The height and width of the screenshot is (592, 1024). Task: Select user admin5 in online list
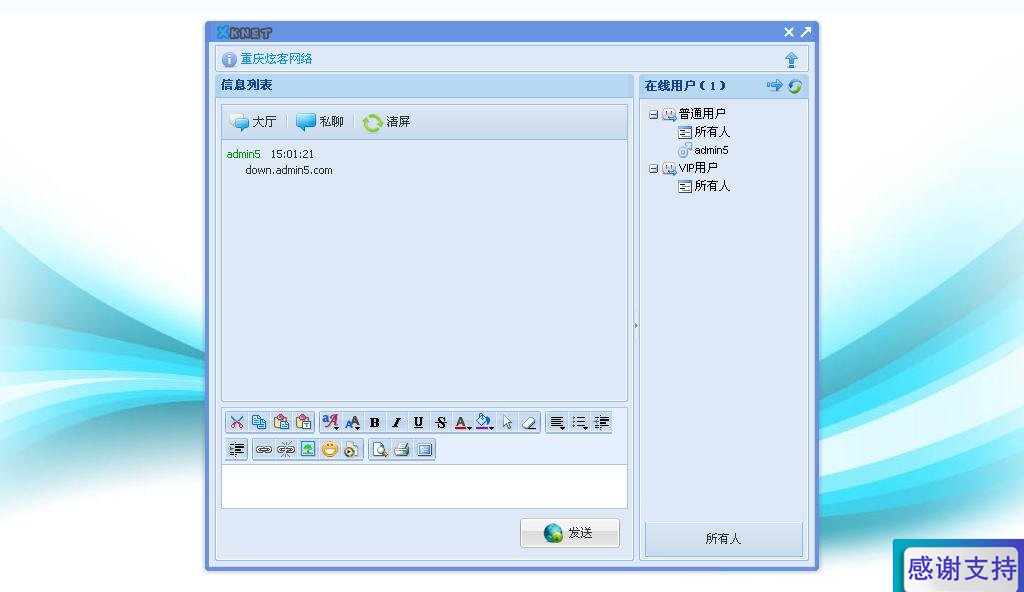(x=711, y=150)
